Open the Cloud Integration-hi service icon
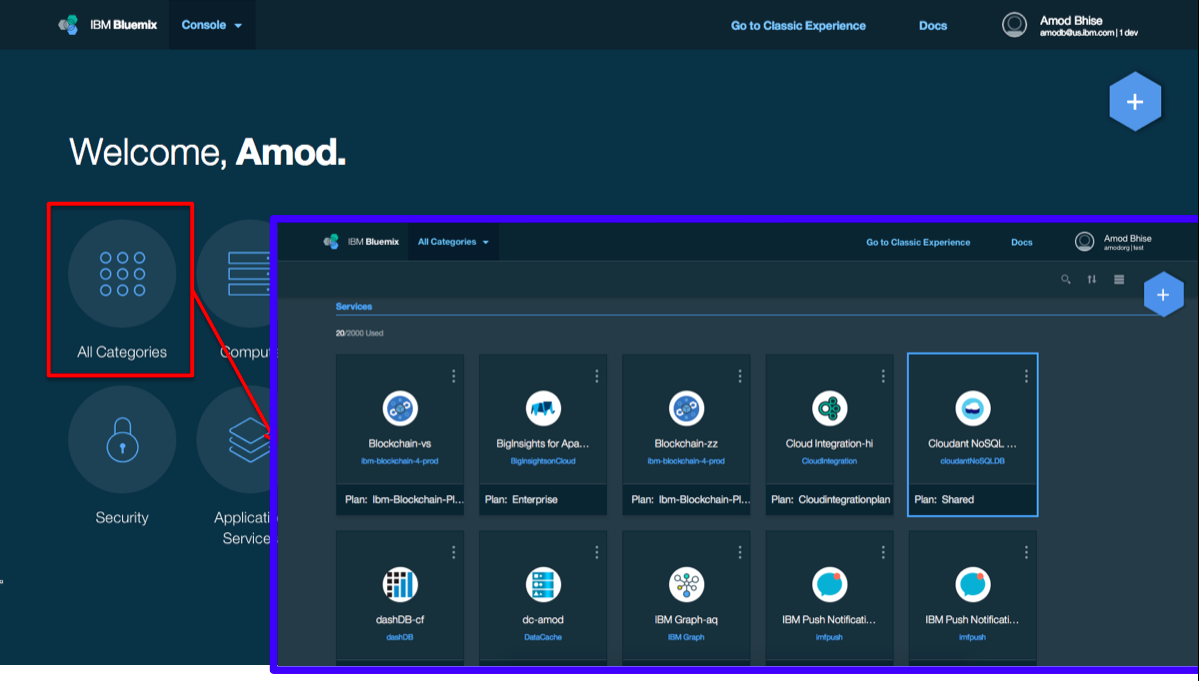The height and width of the screenshot is (681, 1199). (x=829, y=408)
